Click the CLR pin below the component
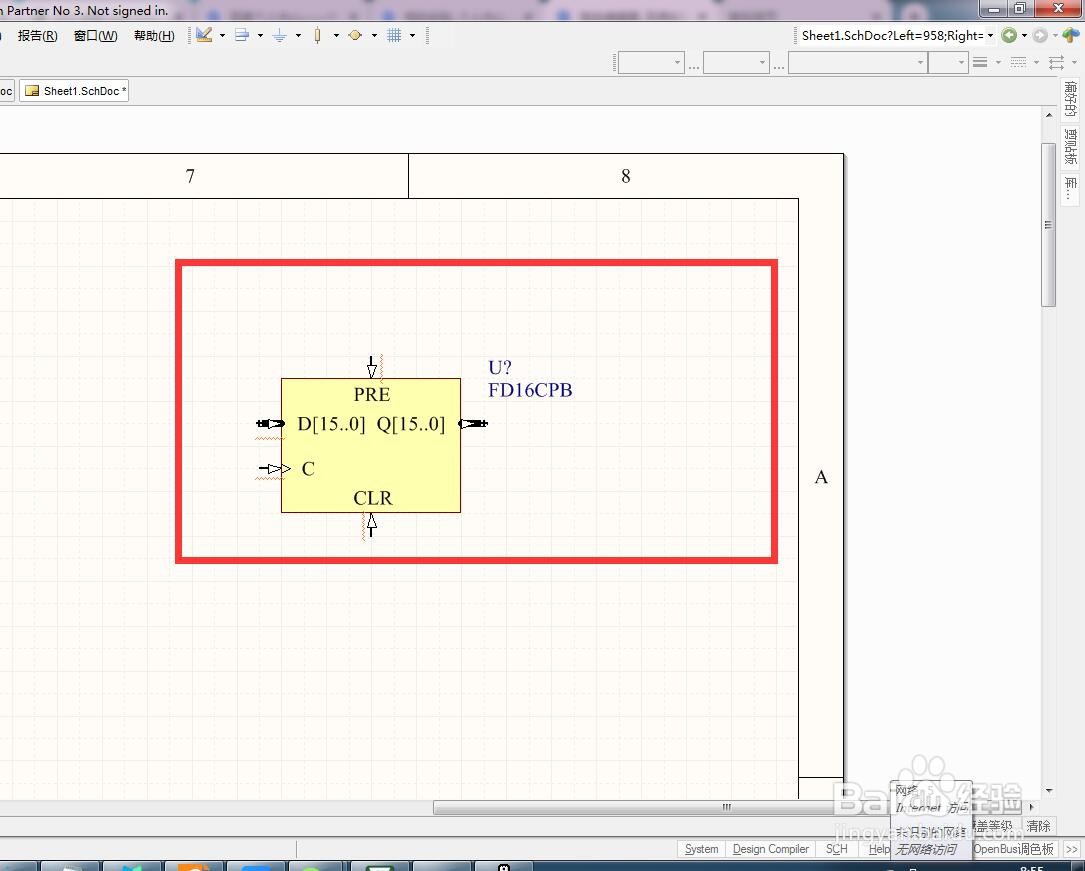Image resolution: width=1085 pixels, height=871 pixels. (372, 525)
